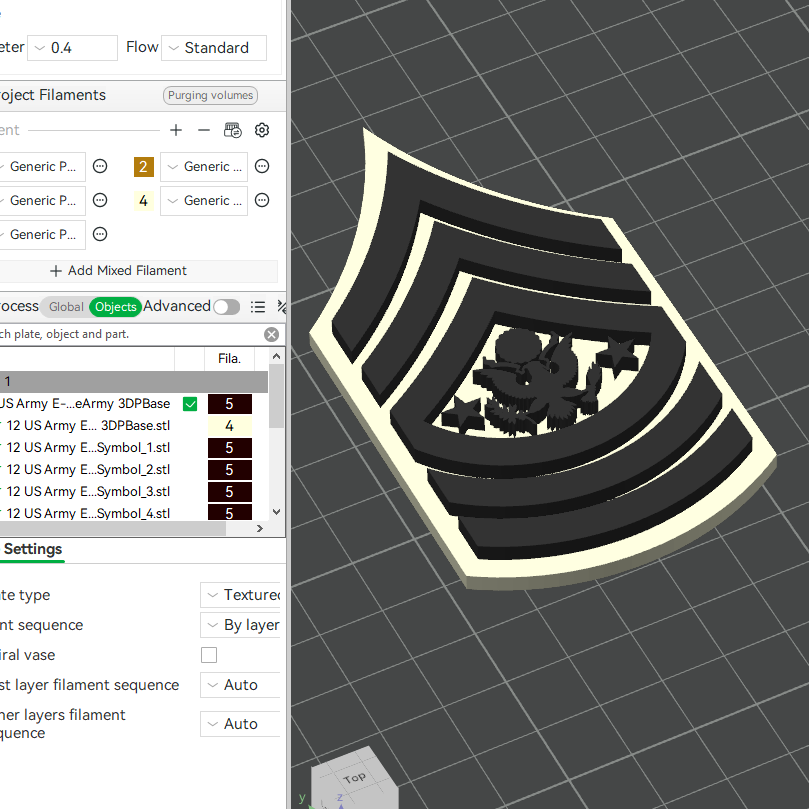Open process settings list icon
The width and height of the screenshot is (809, 809).
(x=257, y=307)
